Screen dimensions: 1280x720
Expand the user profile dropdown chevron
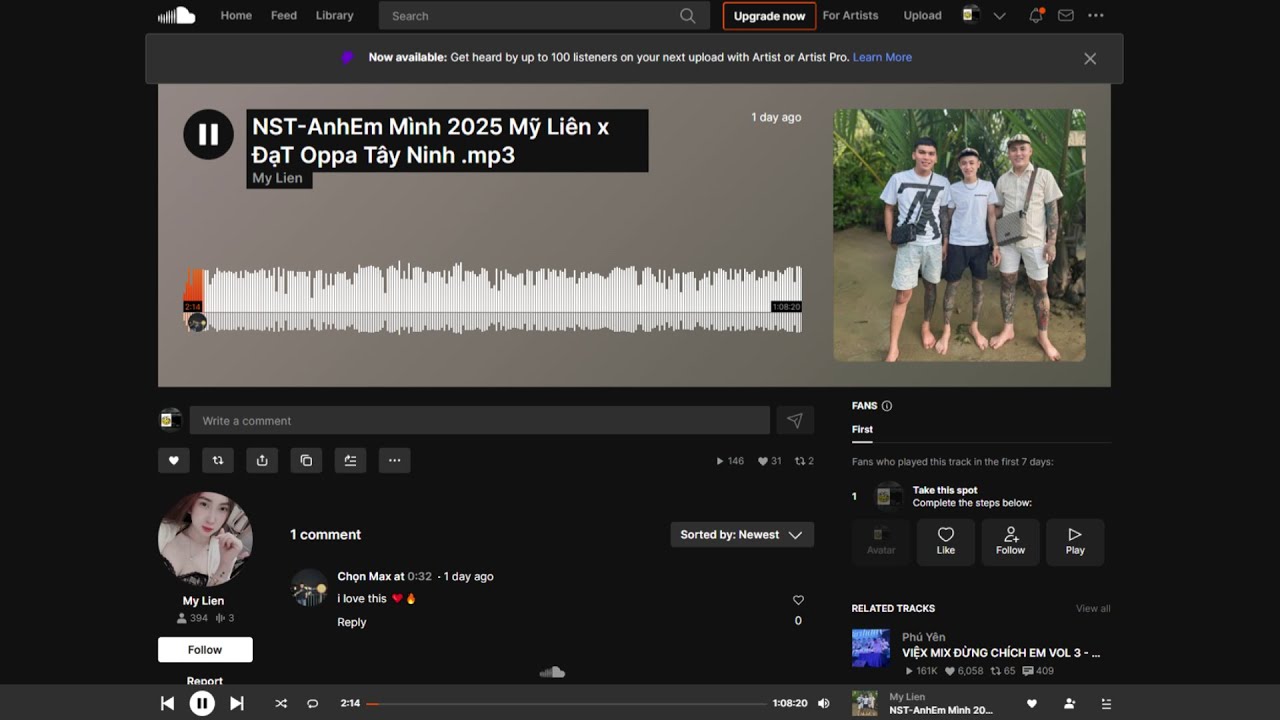[999, 16]
